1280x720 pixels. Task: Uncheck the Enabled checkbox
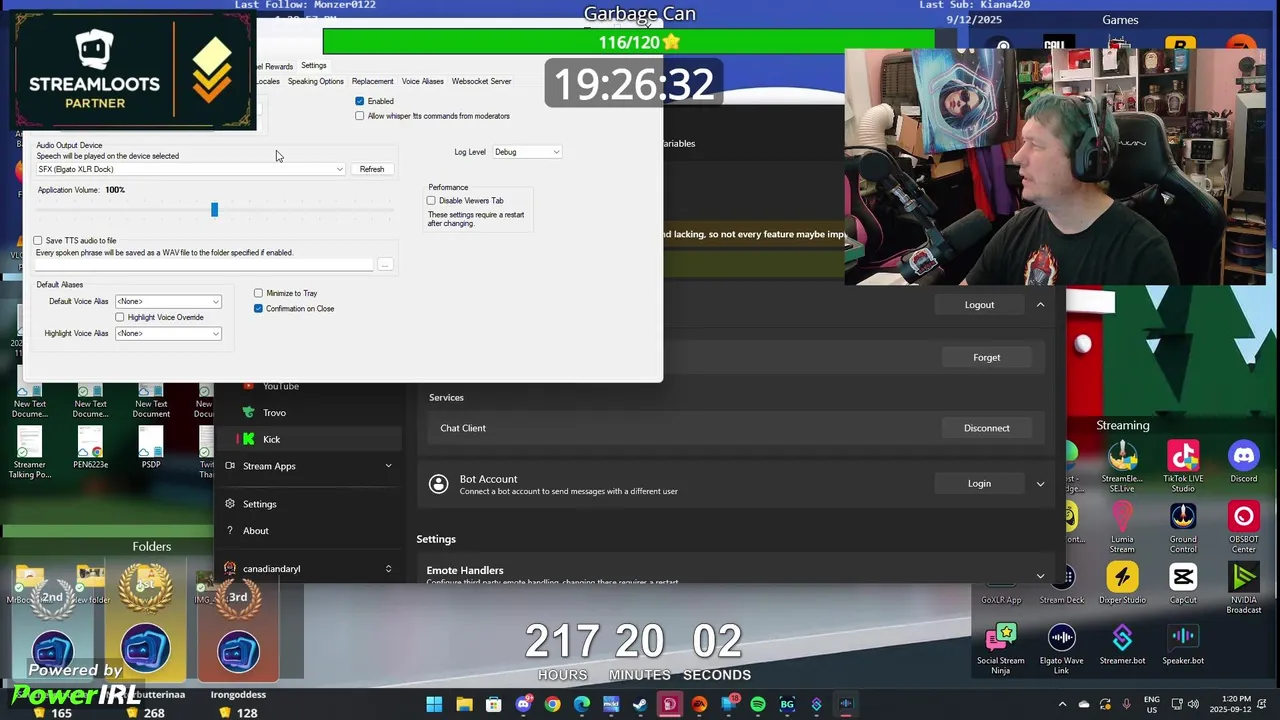coord(360,101)
